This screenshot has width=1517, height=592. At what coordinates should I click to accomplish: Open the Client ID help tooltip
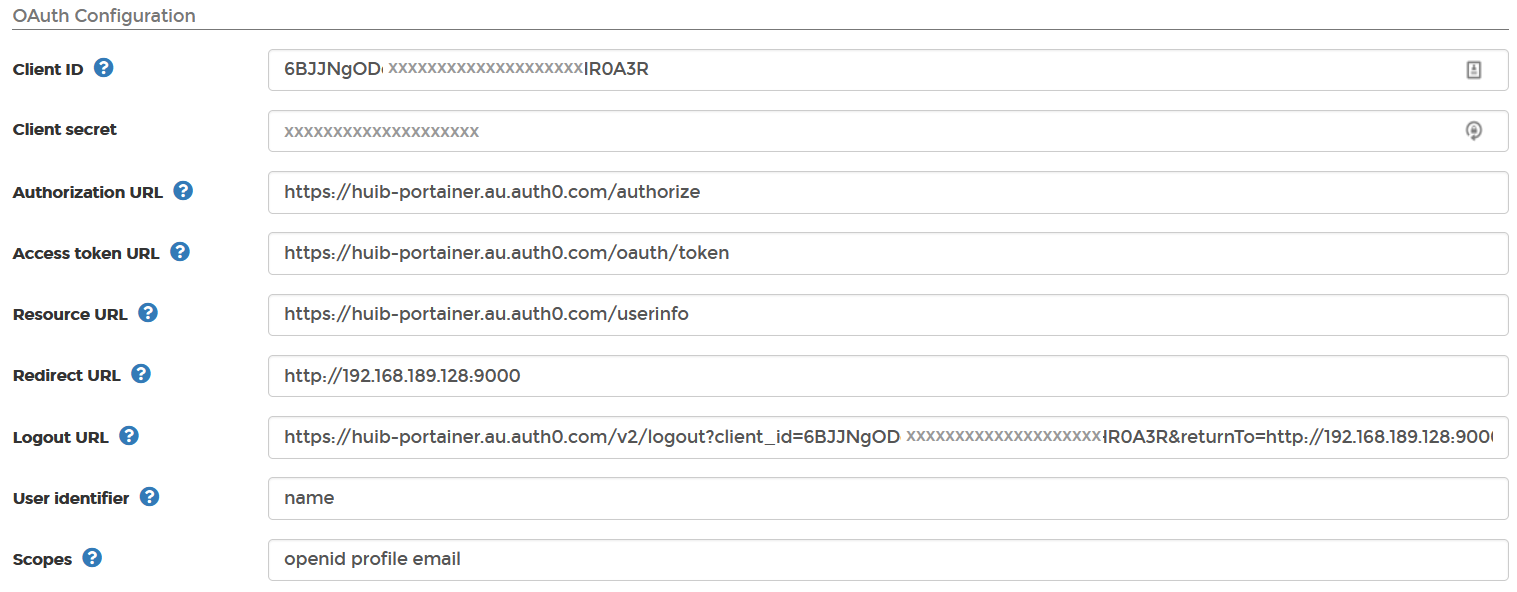pyautogui.click(x=102, y=68)
